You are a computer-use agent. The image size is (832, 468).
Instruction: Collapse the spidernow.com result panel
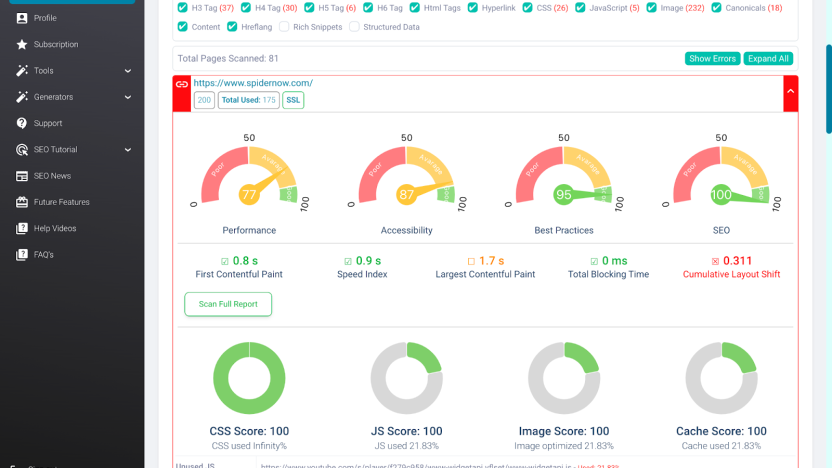point(791,91)
